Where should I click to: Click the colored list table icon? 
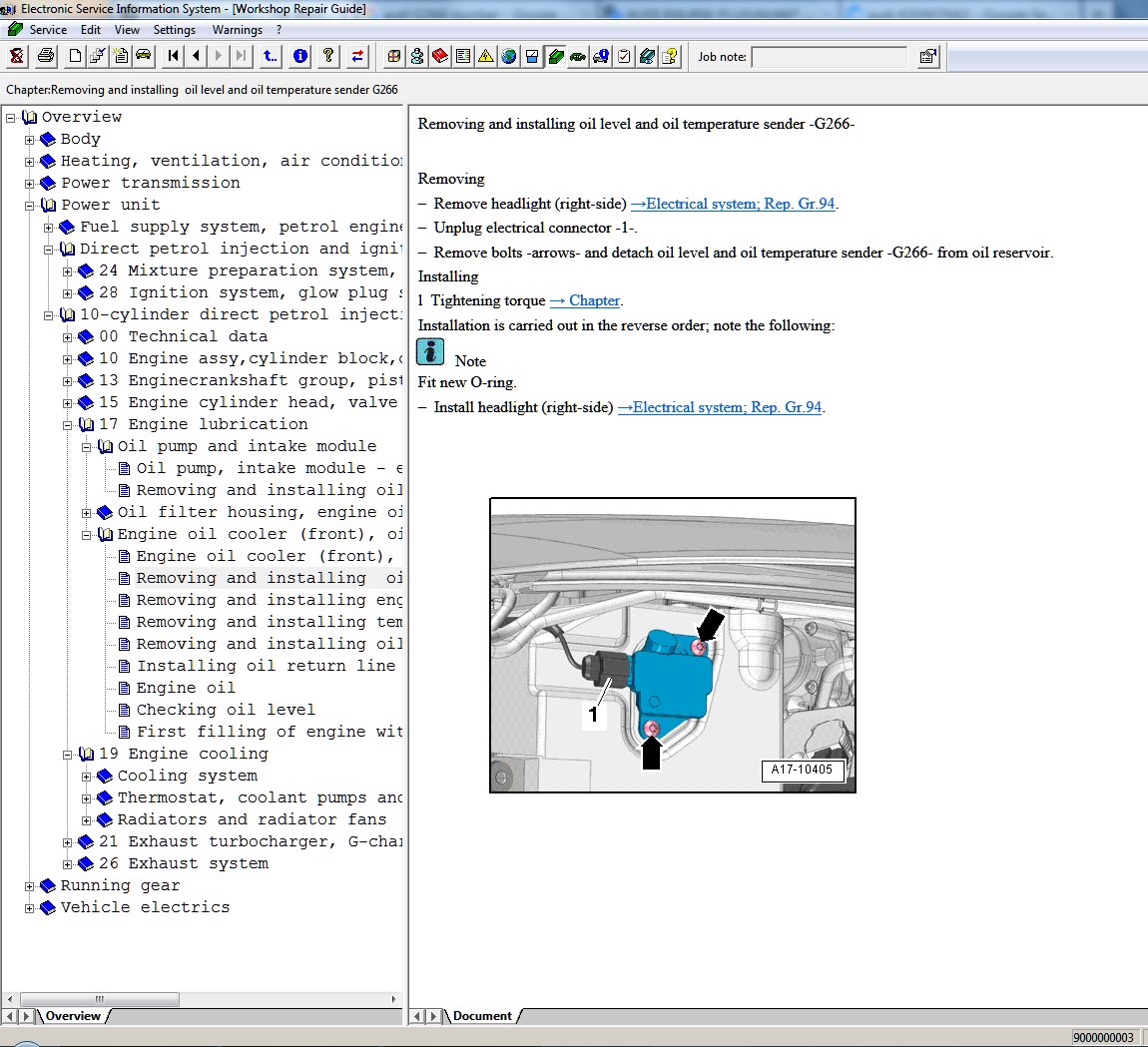coord(463,56)
